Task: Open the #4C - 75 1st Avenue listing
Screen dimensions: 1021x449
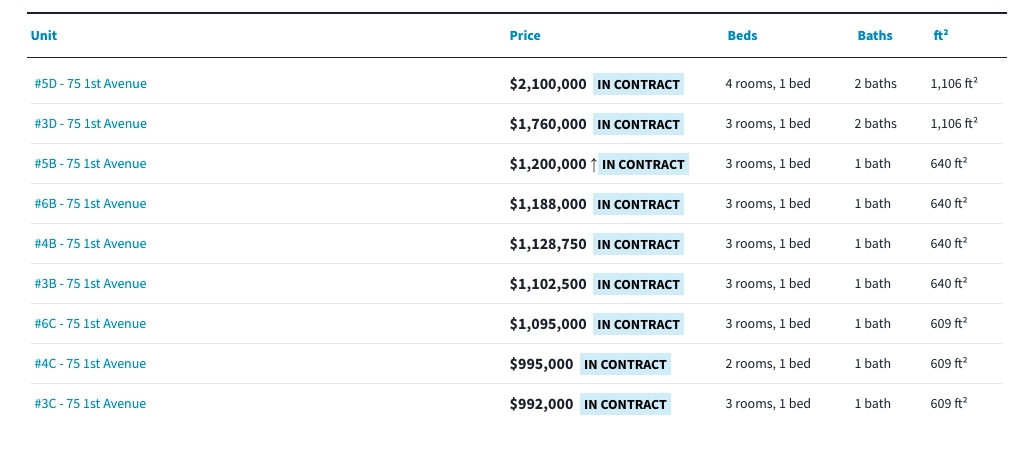Action: [90, 364]
